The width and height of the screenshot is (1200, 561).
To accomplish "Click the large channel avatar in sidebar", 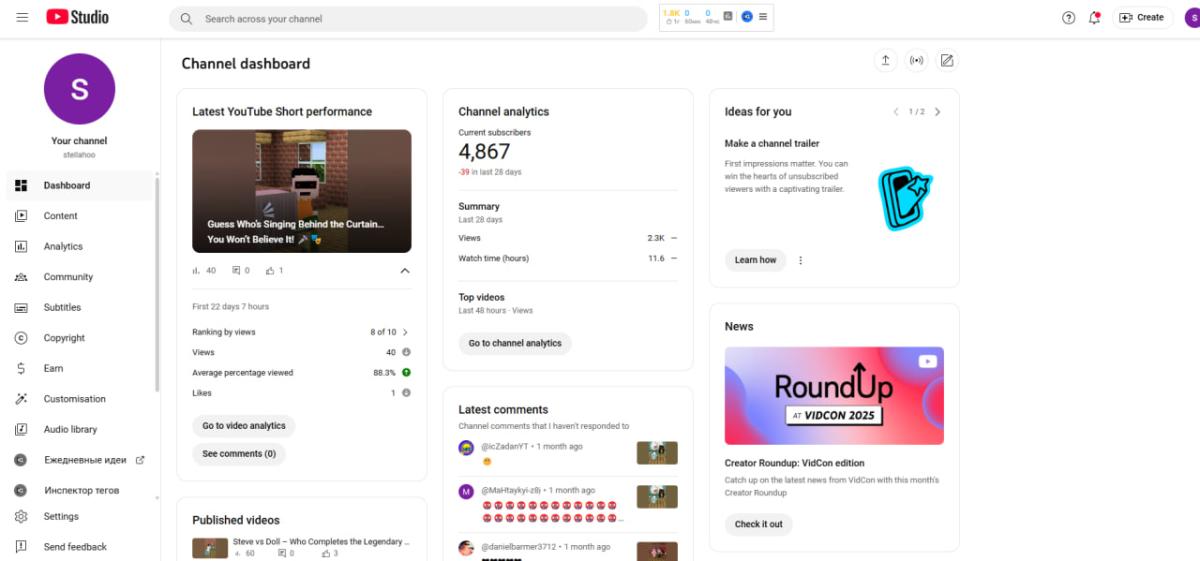I will [79, 89].
